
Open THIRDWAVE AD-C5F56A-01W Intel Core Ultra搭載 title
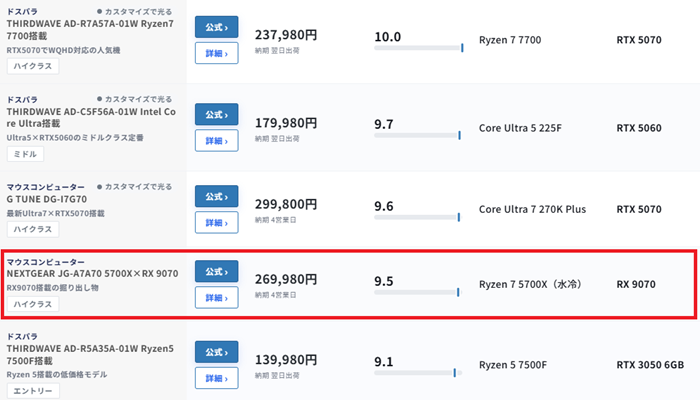(x=91, y=117)
